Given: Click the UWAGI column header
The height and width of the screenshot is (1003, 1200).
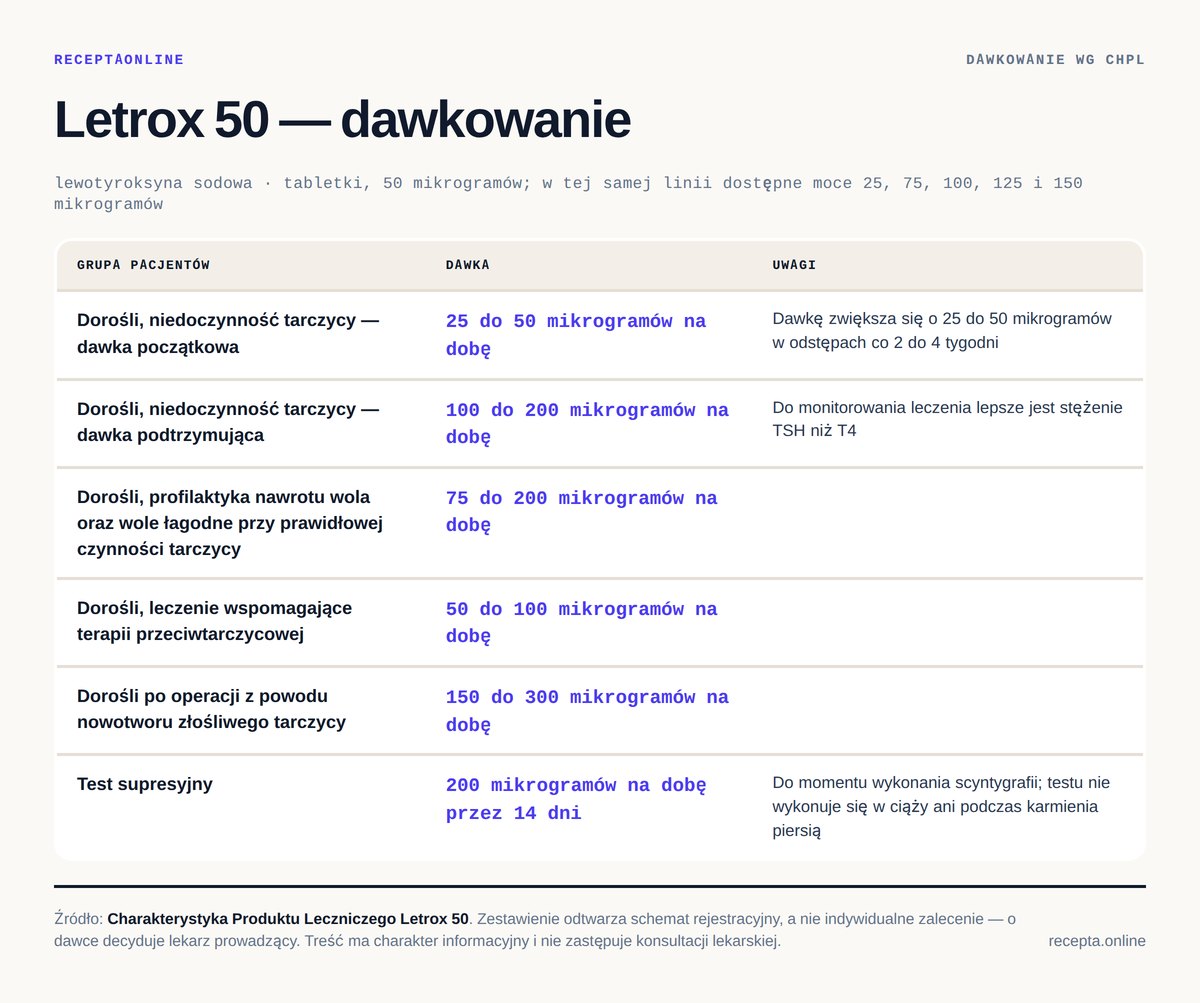Looking at the screenshot, I should pyautogui.click(x=794, y=265).
